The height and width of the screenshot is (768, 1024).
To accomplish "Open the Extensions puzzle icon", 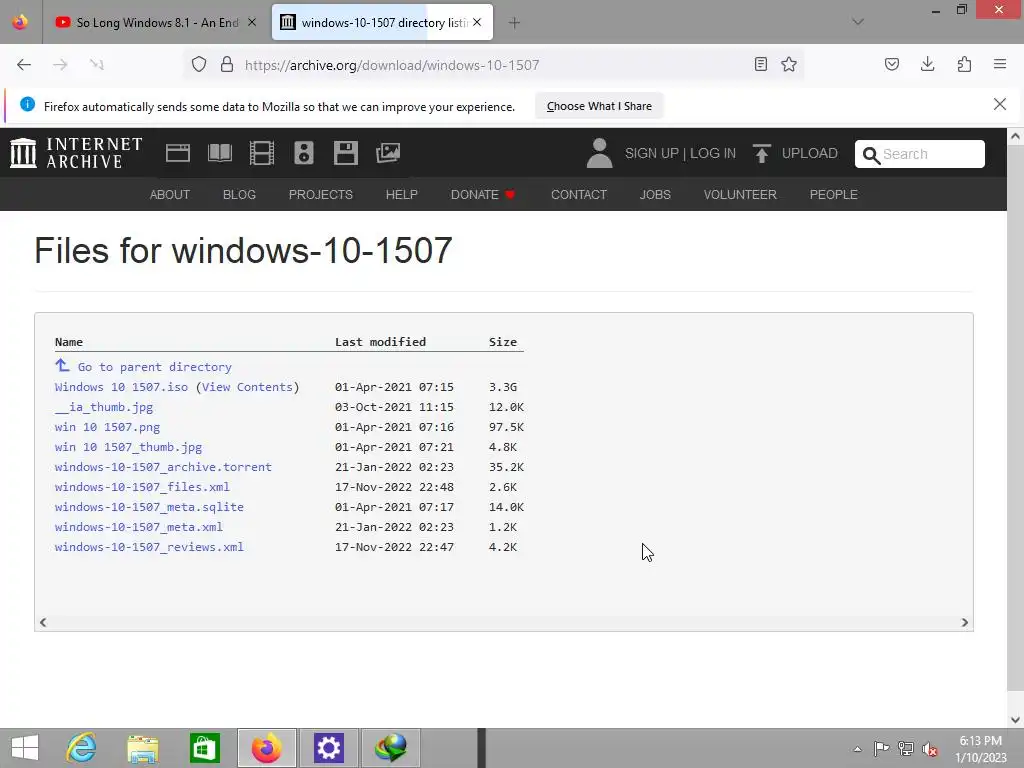I will coord(964,64).
